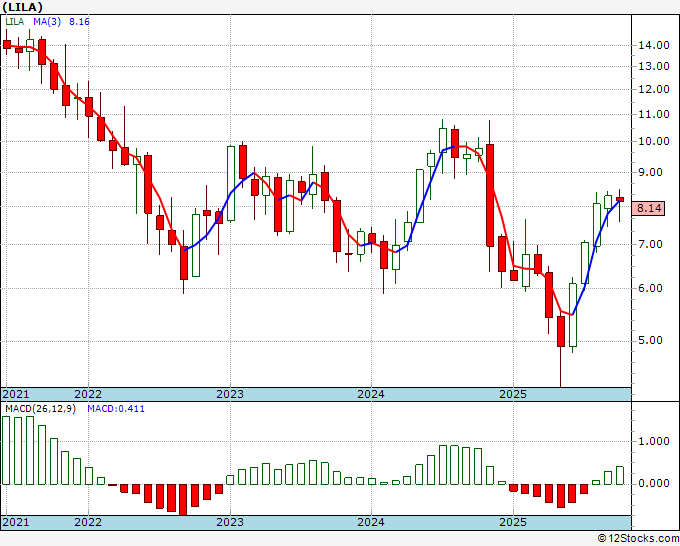680x546 pixels.
Task: Select the MACD:0.411 value readout
Action: coord(116,409)
